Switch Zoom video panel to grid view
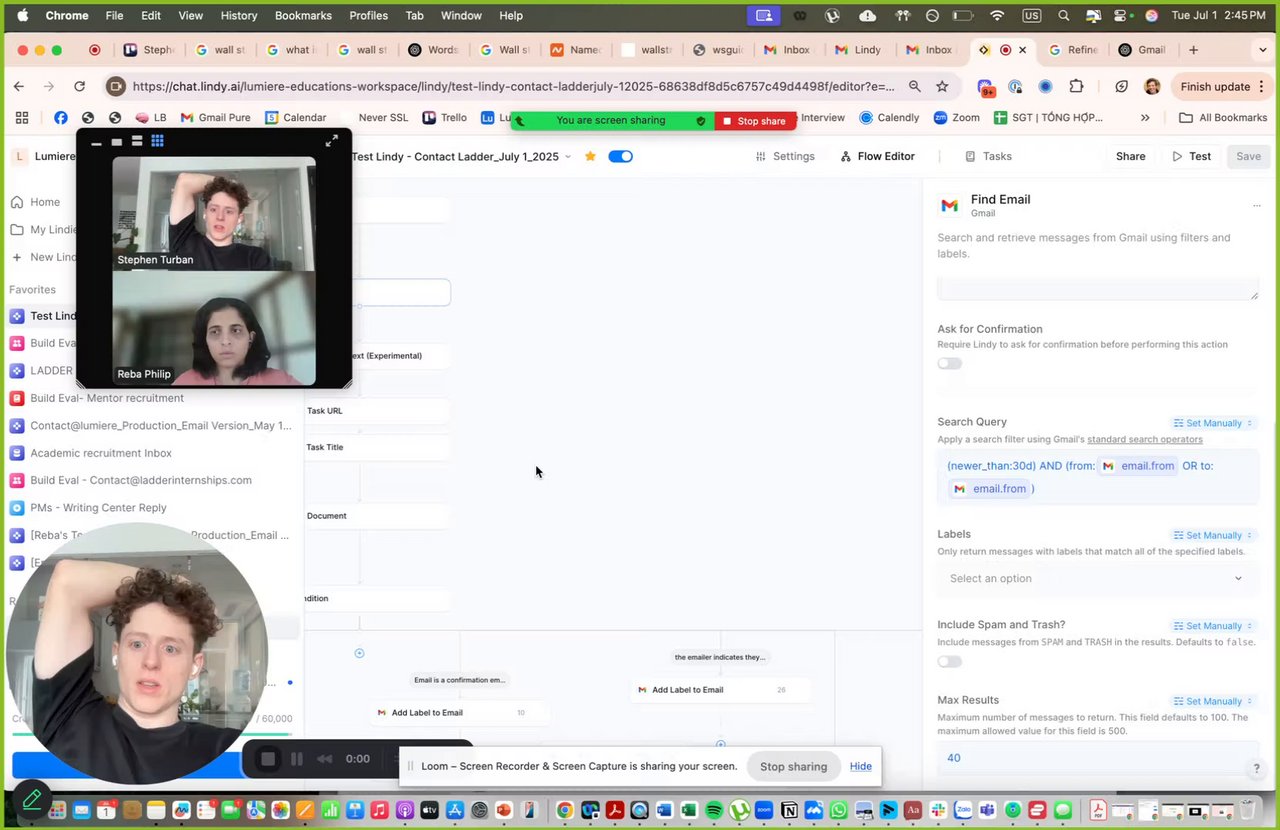Viewport: 1280px width, 830px height. tap(157, 141)
